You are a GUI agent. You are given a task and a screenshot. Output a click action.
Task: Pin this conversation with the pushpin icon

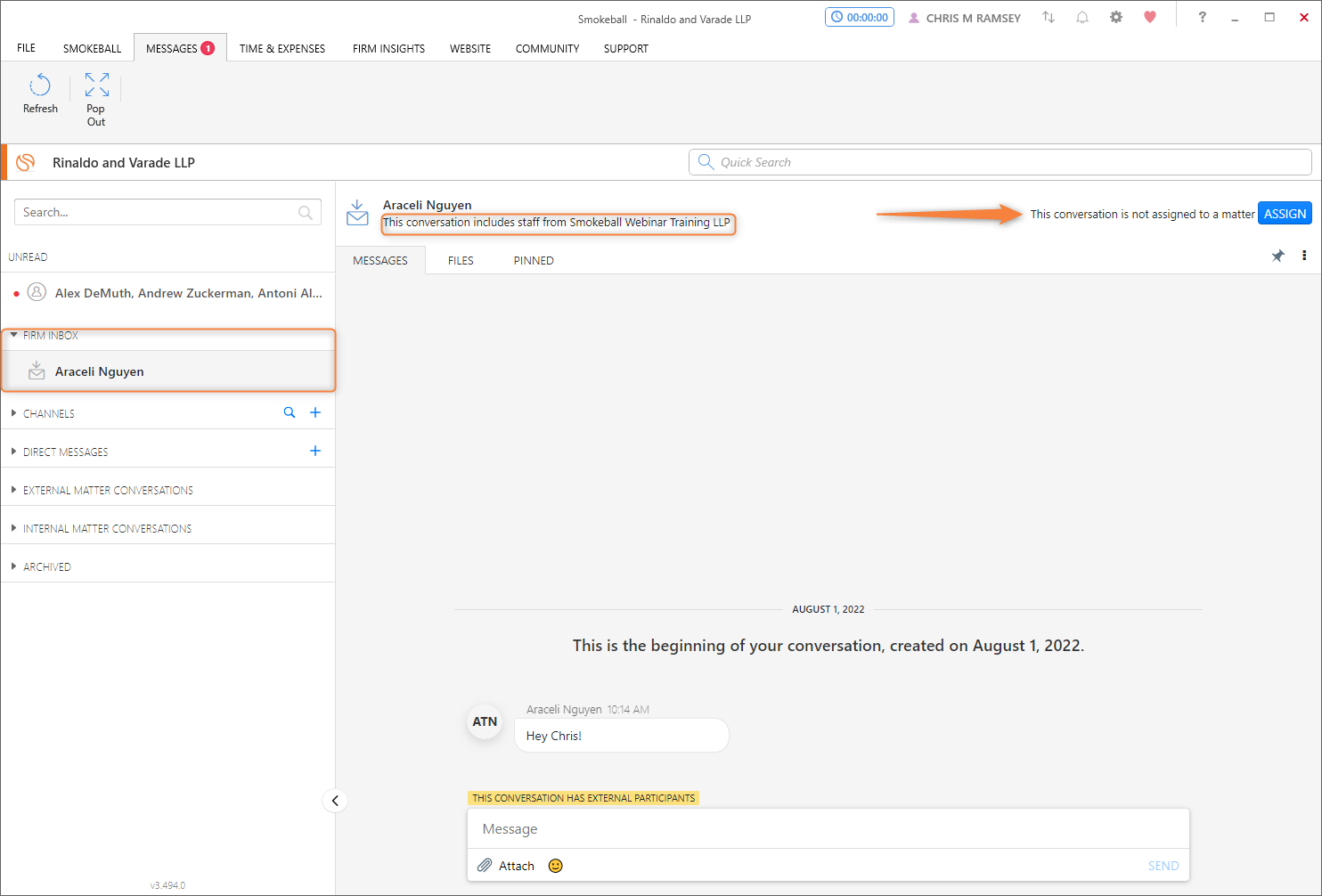(x=1277, y=256)
